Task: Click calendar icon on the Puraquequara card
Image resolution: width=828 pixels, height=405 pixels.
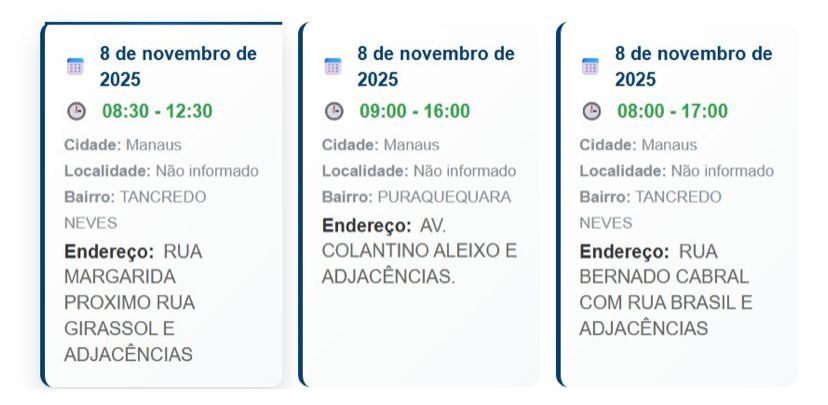Action: [x=333, y=66]
